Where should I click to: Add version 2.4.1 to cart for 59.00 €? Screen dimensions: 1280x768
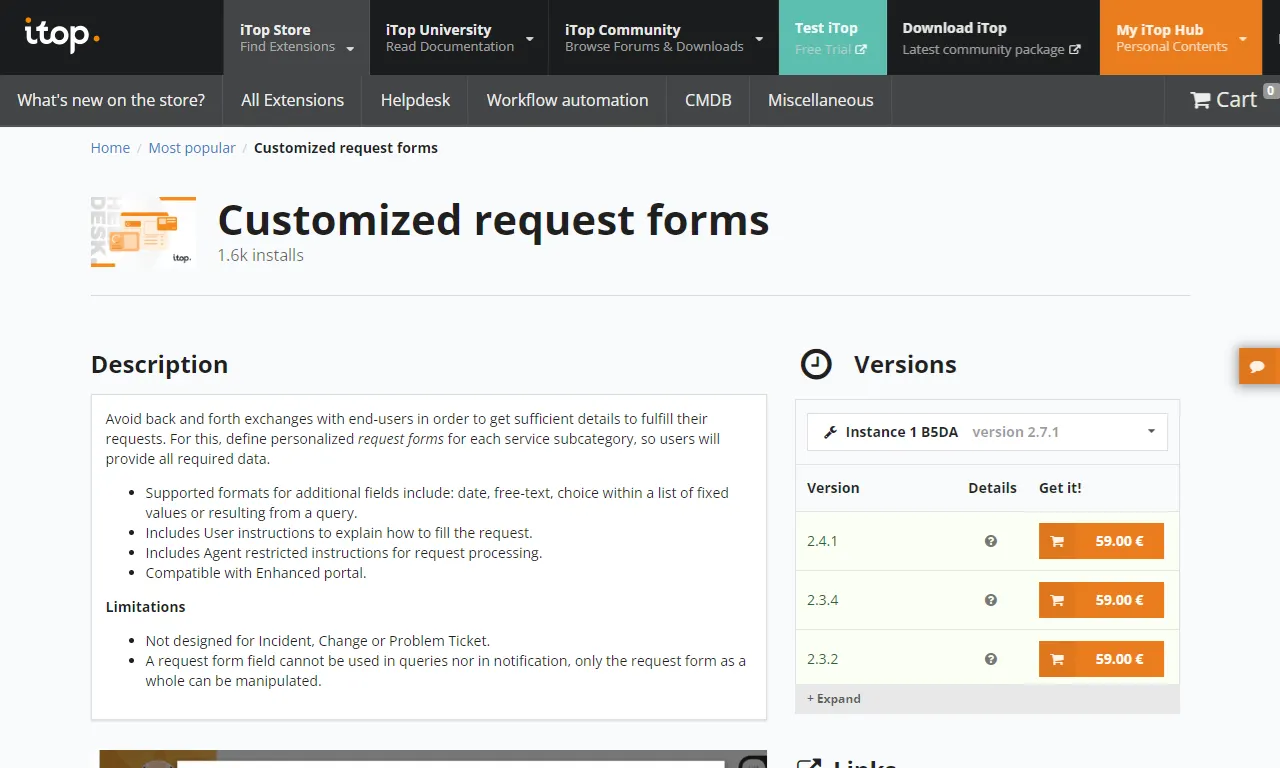pos(1101,541)
